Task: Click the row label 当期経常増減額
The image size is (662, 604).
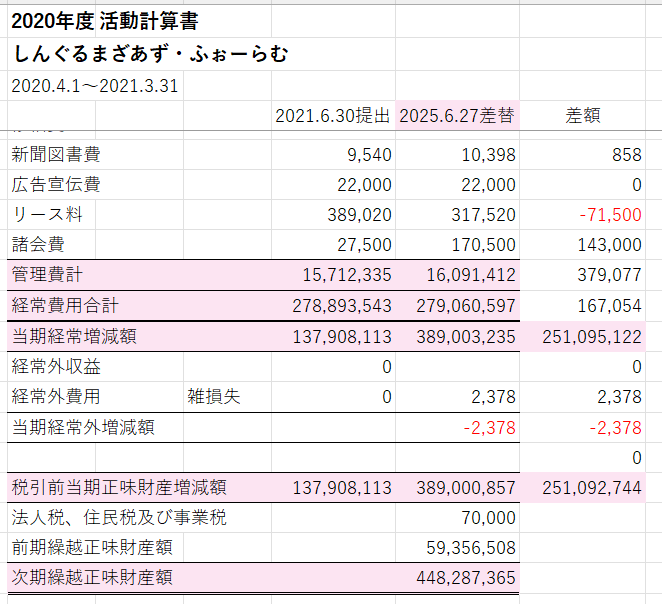Action: pos(74,336)
